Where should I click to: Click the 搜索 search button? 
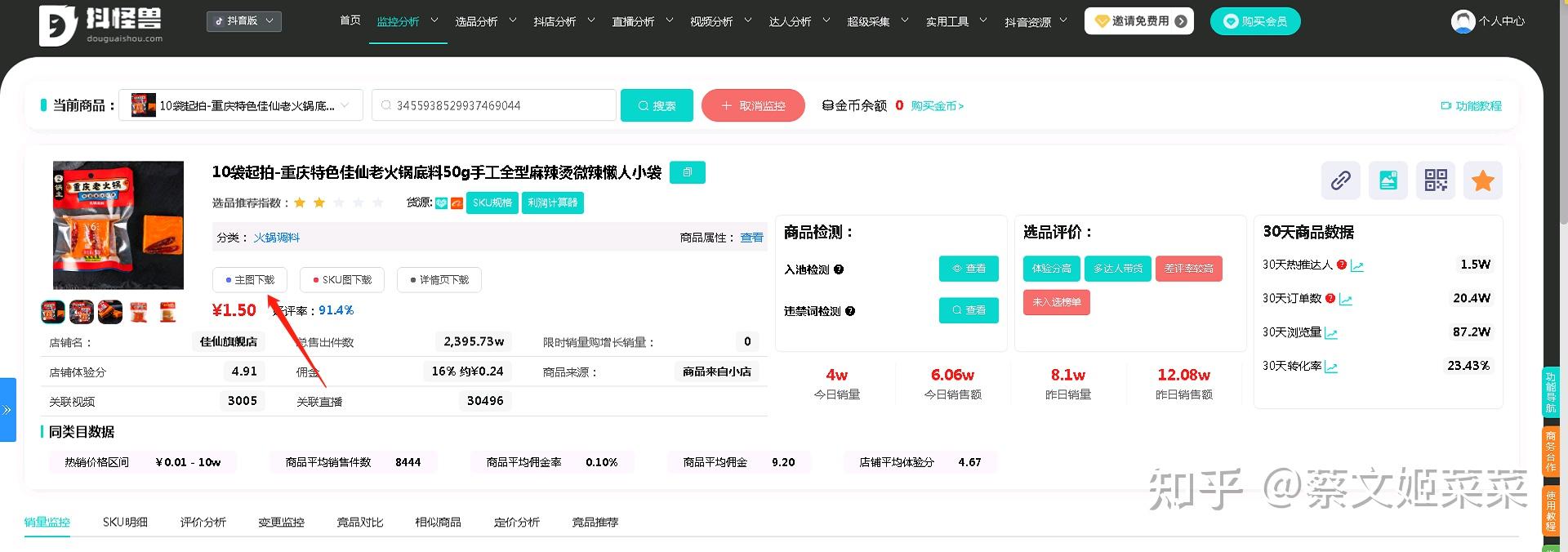coord(657,105)
